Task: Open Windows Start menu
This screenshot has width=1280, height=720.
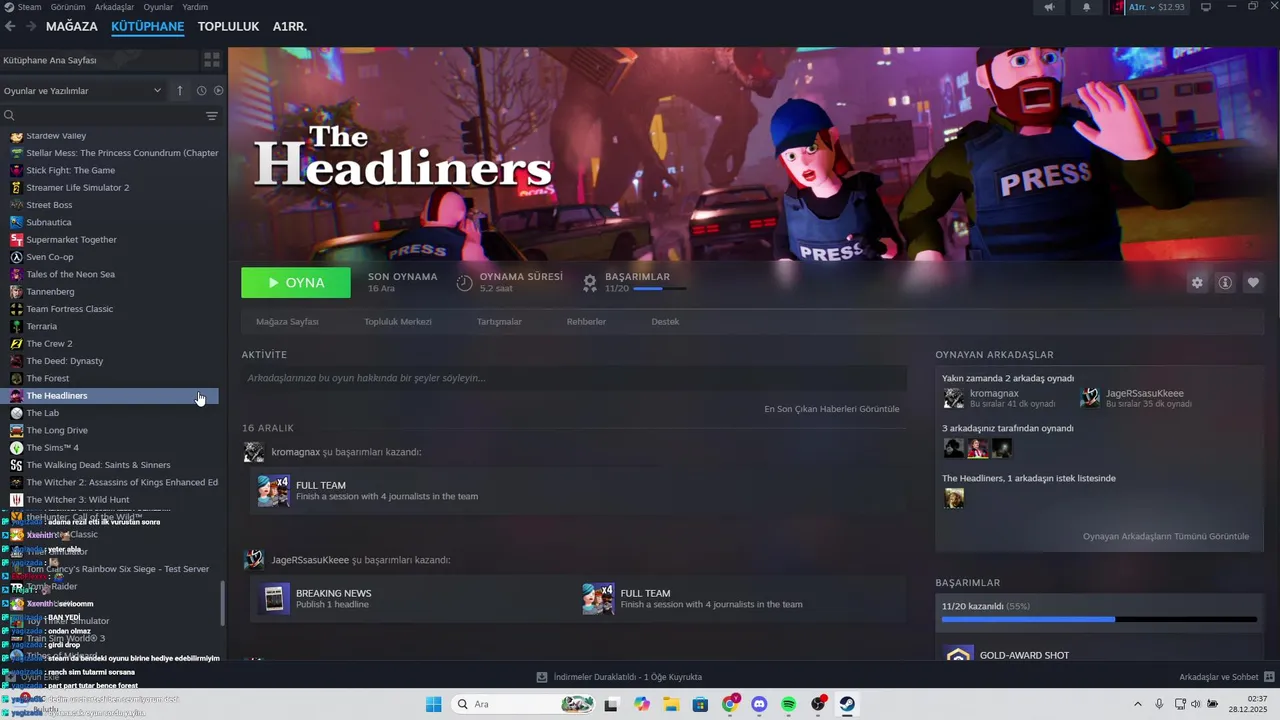Action: (433, 704)
